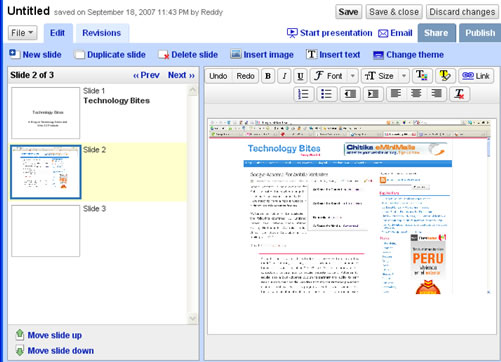Go to next slide with Next link
Viewport: 501px width, 362px height.
(x=181, y=75)
